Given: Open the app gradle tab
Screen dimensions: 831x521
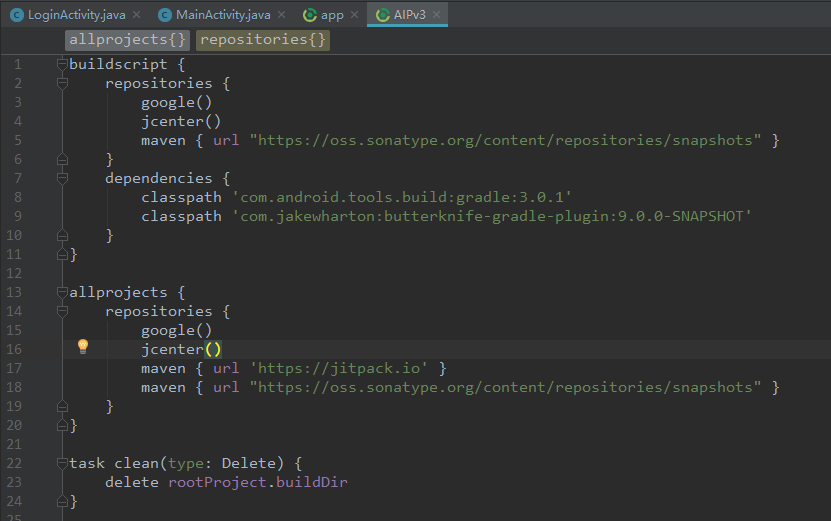Looking at the screenshot, I should pyautogui.click(x=332, y=15).
